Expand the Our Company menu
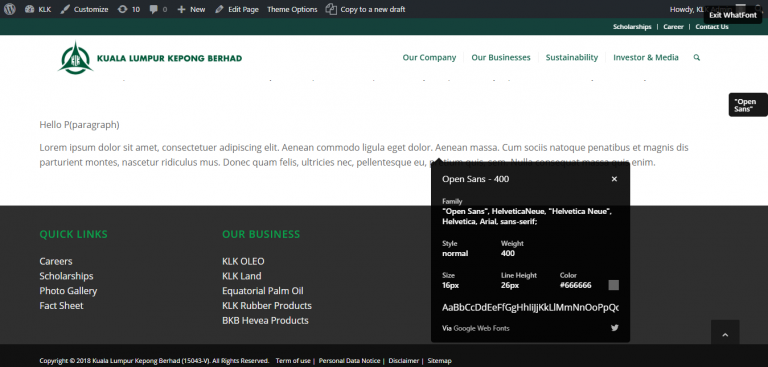The height and width of the screenshot is (367, 768). pyautogui.click(x=429, y=57)
